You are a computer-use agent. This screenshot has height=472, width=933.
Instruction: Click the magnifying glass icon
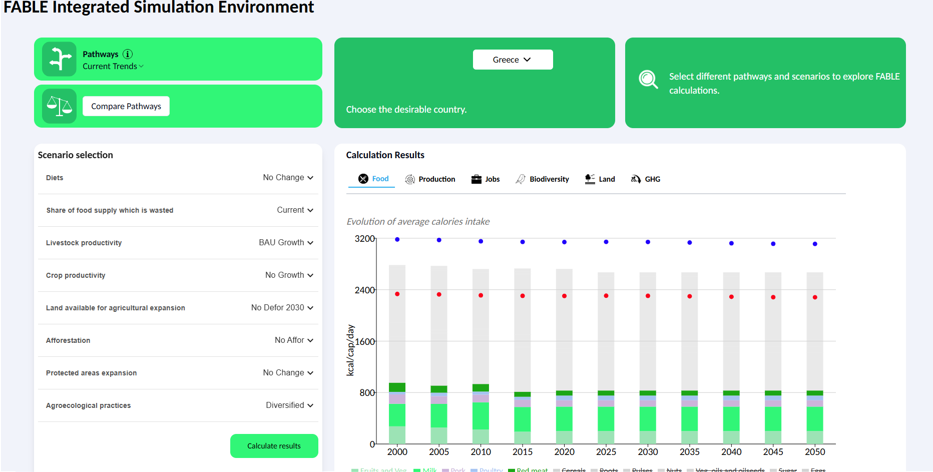[x=648, y=80]
